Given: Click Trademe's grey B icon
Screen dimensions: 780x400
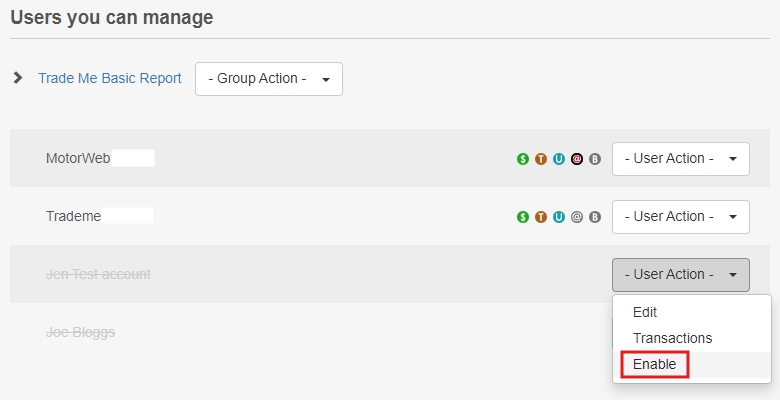Looking at the screenshot, I should 595,217.
